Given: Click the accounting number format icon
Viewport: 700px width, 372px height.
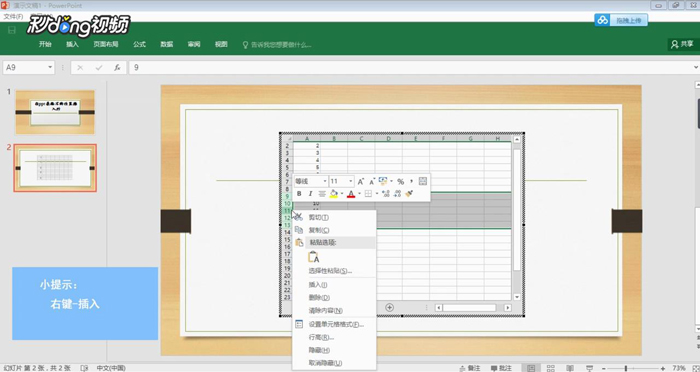Looking at the screenshot, I should coord(383,181).
